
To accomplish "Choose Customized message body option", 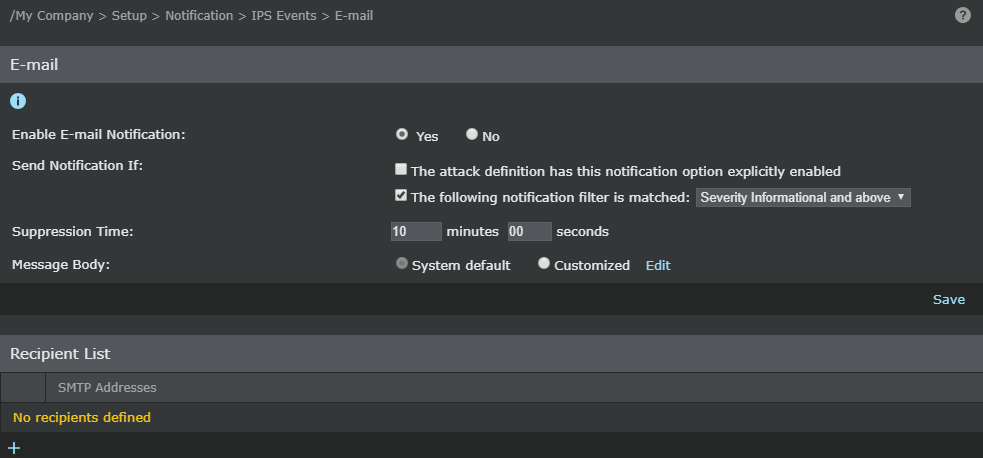I will click(x=544, y=263).
